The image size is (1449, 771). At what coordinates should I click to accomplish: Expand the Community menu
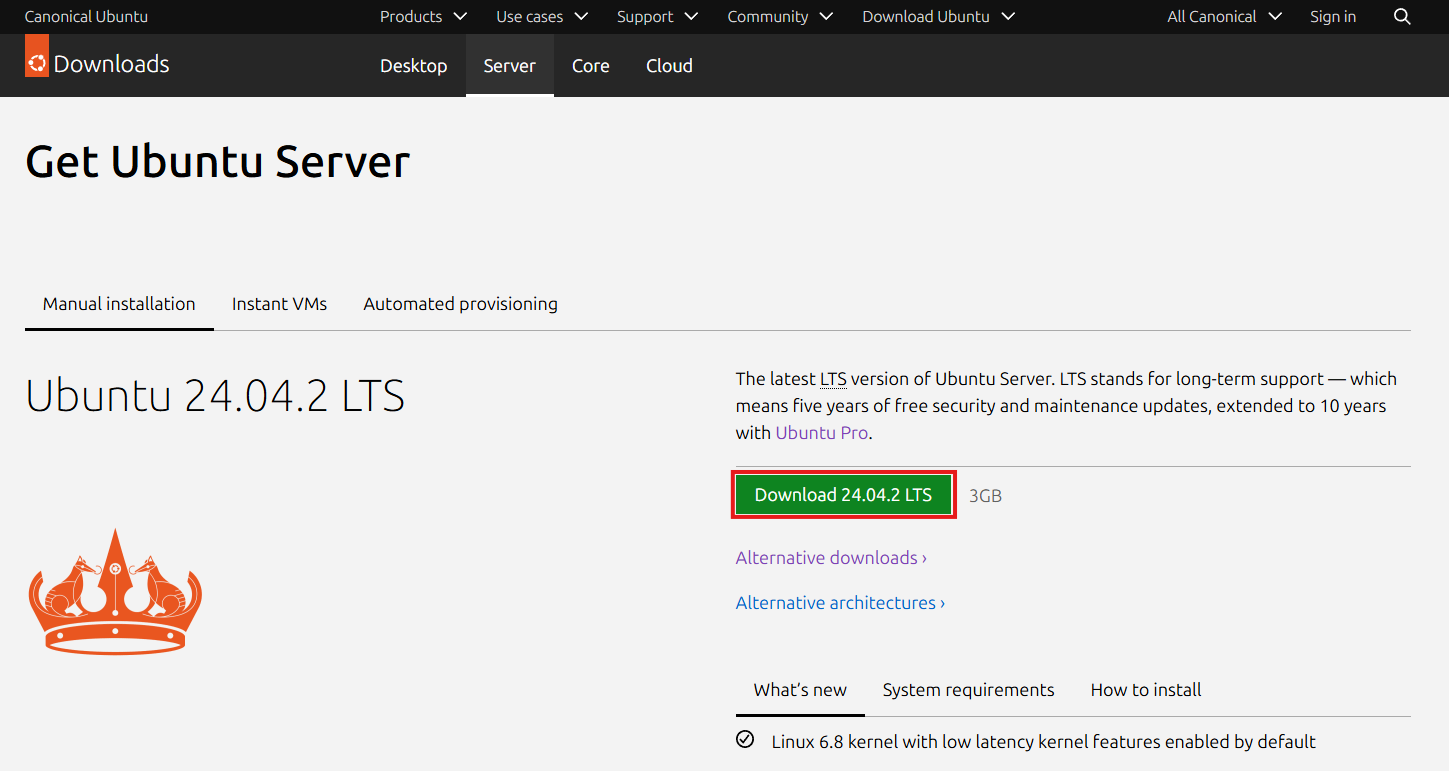(x=781, y=17)
